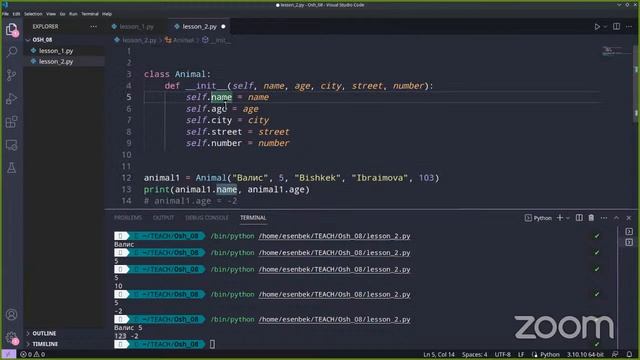Change LF end-of-line sequence
This screenshot has width=640, height=360.
tap(521, 354)
